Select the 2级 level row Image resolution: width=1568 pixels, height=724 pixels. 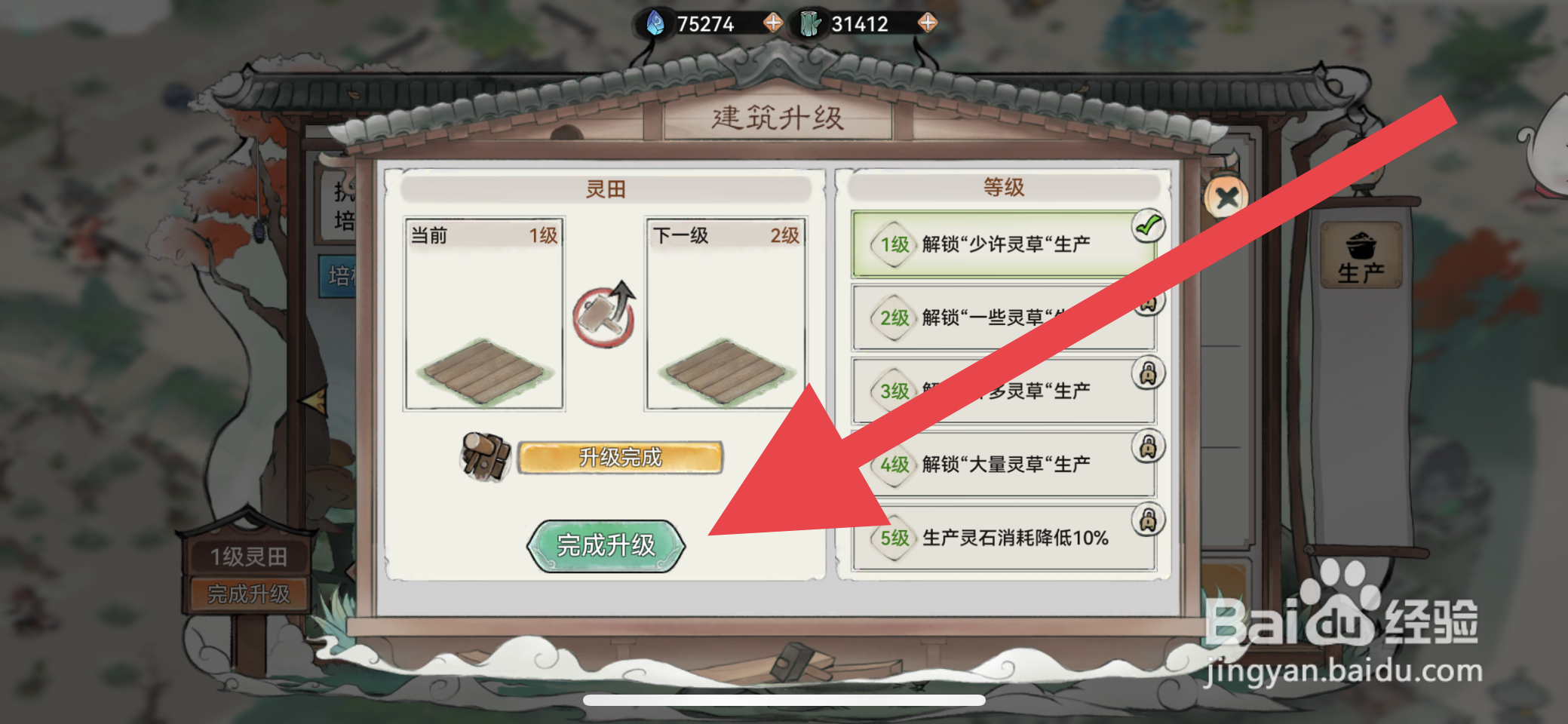(1004, 318)
